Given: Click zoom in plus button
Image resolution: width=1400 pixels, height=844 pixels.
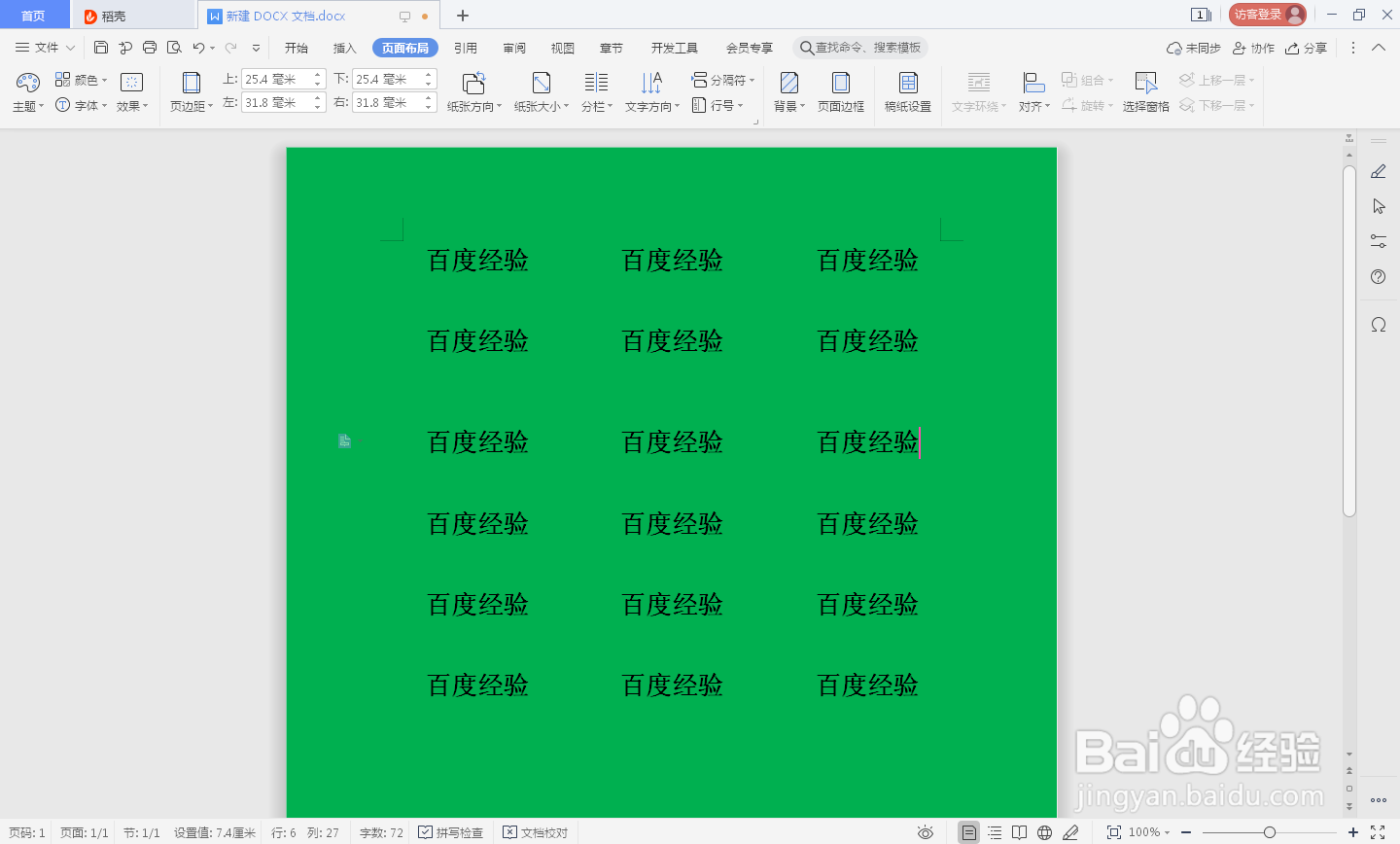Looking at the screenshot, I should click(1353, 832).
